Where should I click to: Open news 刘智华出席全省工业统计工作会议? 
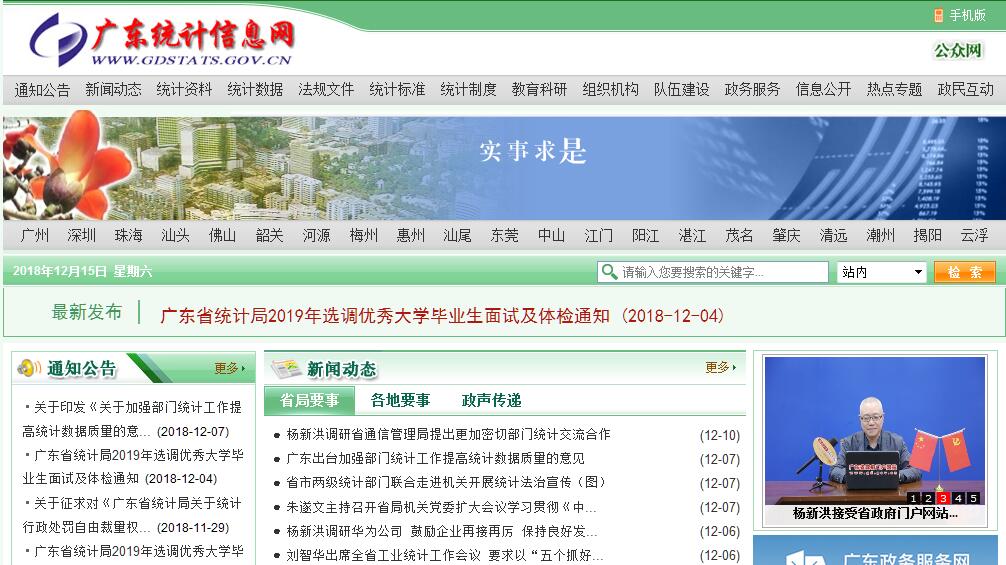[445, 555]
